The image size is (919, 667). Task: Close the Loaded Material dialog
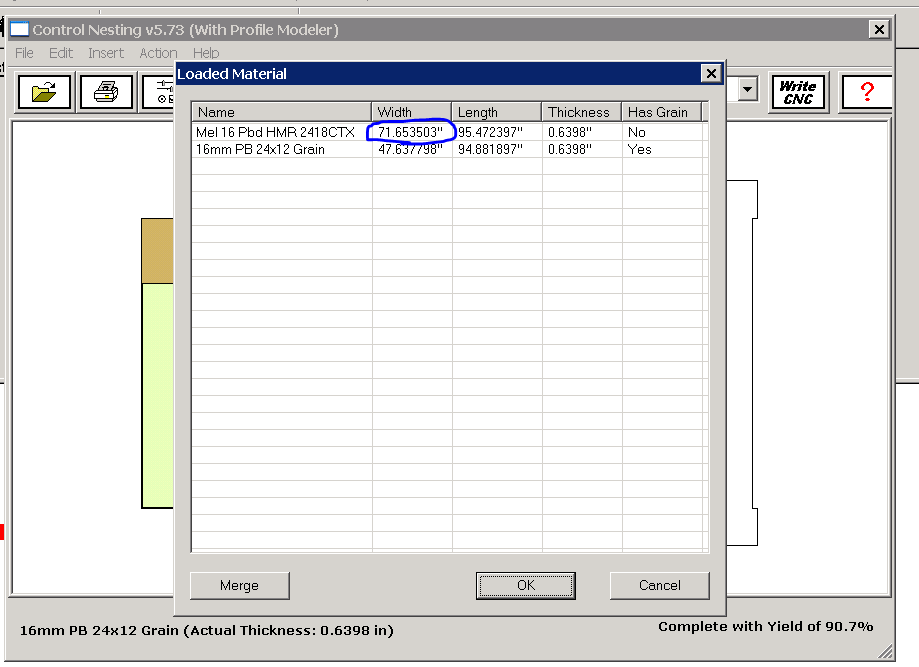point(710,74)
